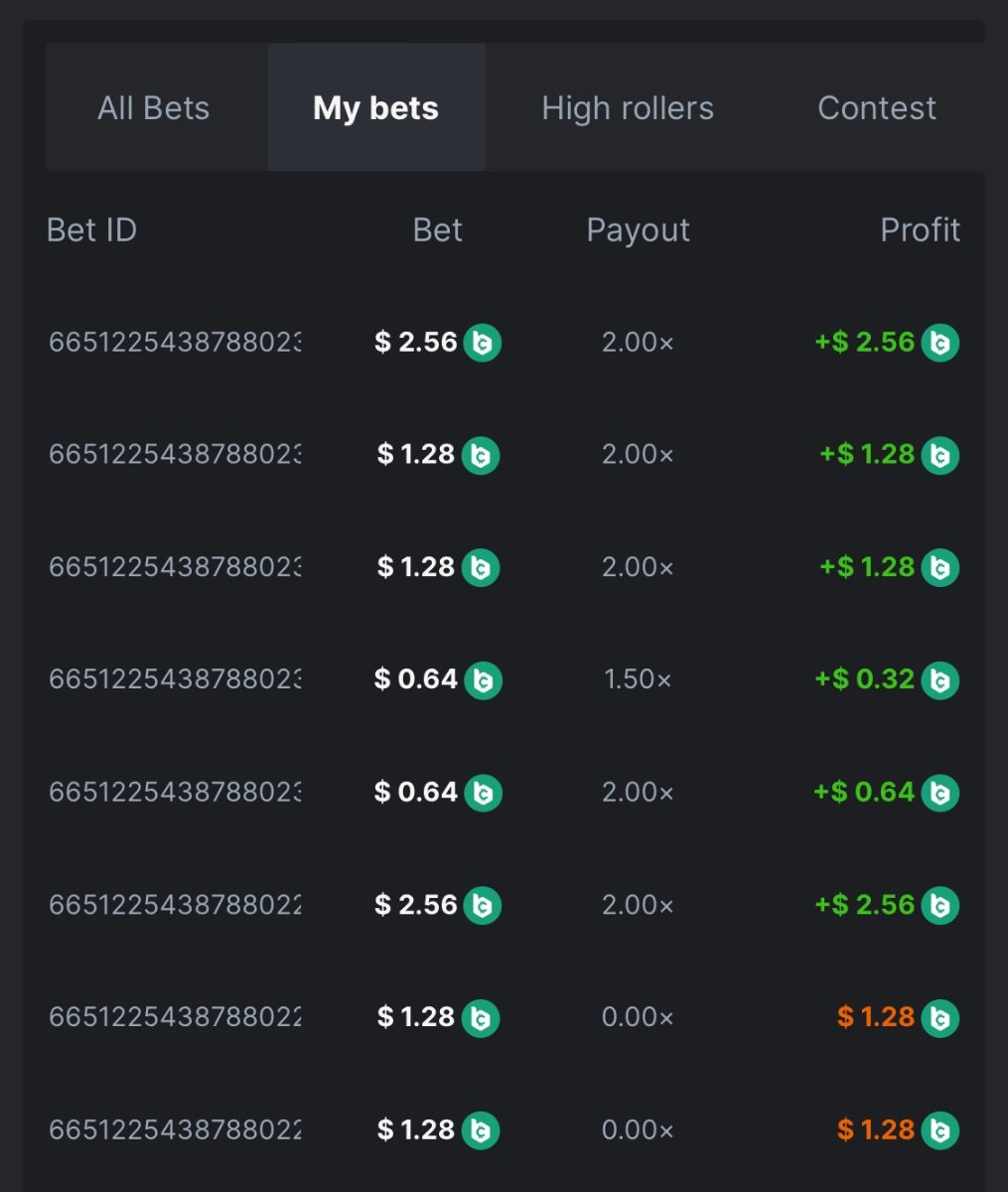Click coin icon beside top row's $2.56 bet
Image resolution: width=1008 pixels, height=1192 pixels.
[482, 343]
